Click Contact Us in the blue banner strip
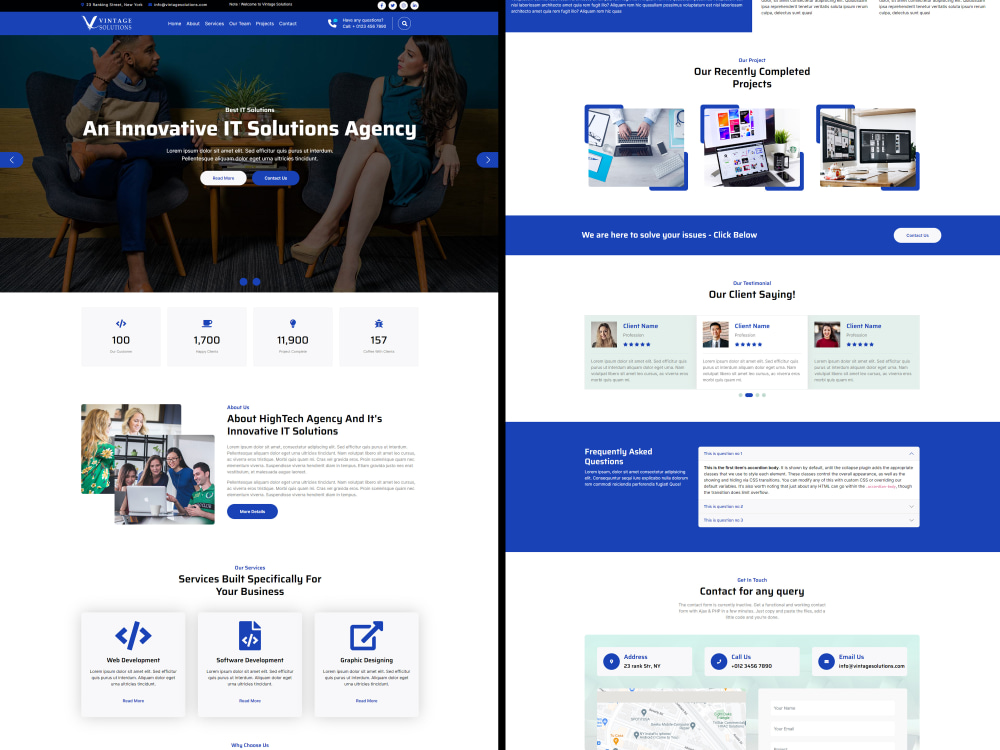The image size is (1000, 750). (x=917, y=235)
